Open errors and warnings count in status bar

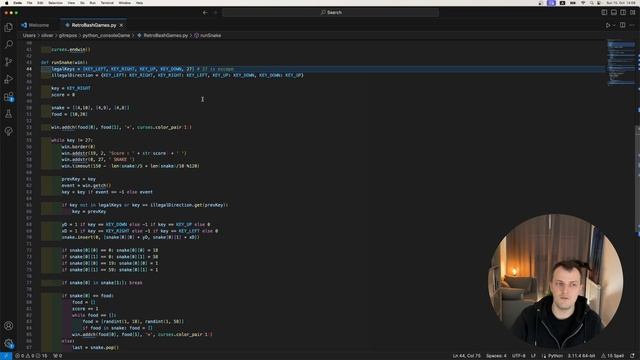(31, 356)
